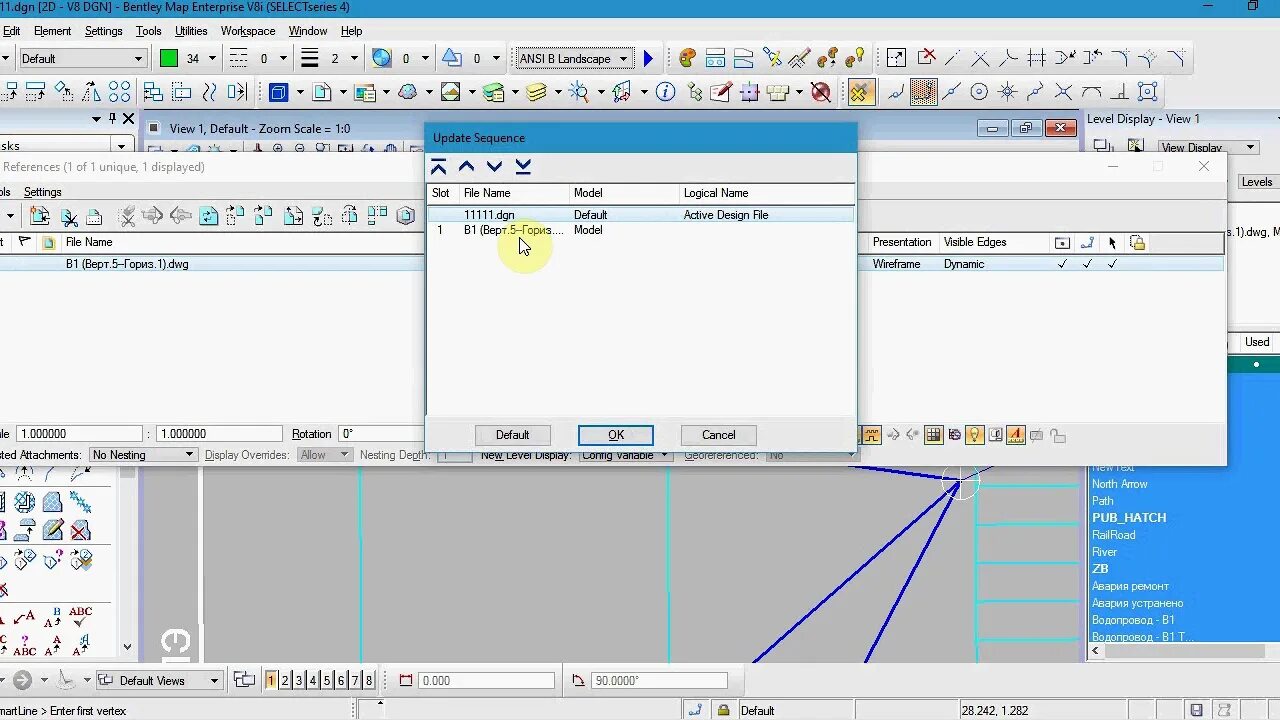Open the Utilities menu
This screenshot has height=720, width=1280.
click(x=191, y=31)
